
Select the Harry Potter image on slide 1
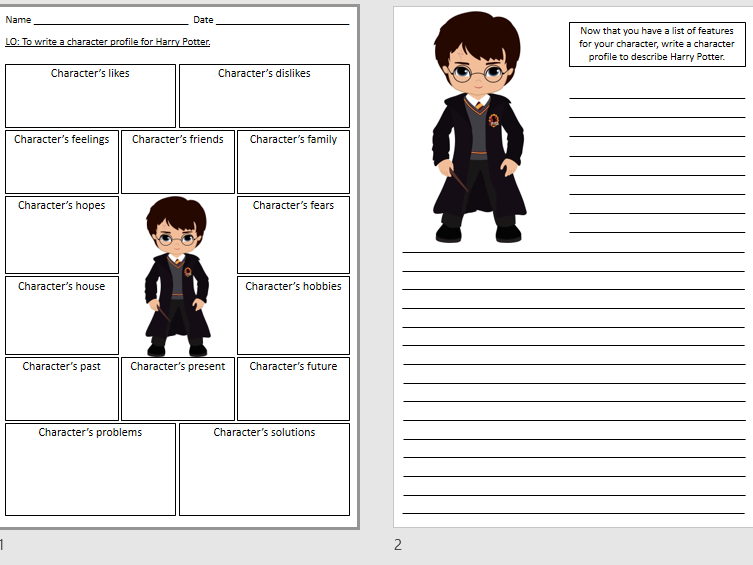pyautogui.click(x=177, y=276)
